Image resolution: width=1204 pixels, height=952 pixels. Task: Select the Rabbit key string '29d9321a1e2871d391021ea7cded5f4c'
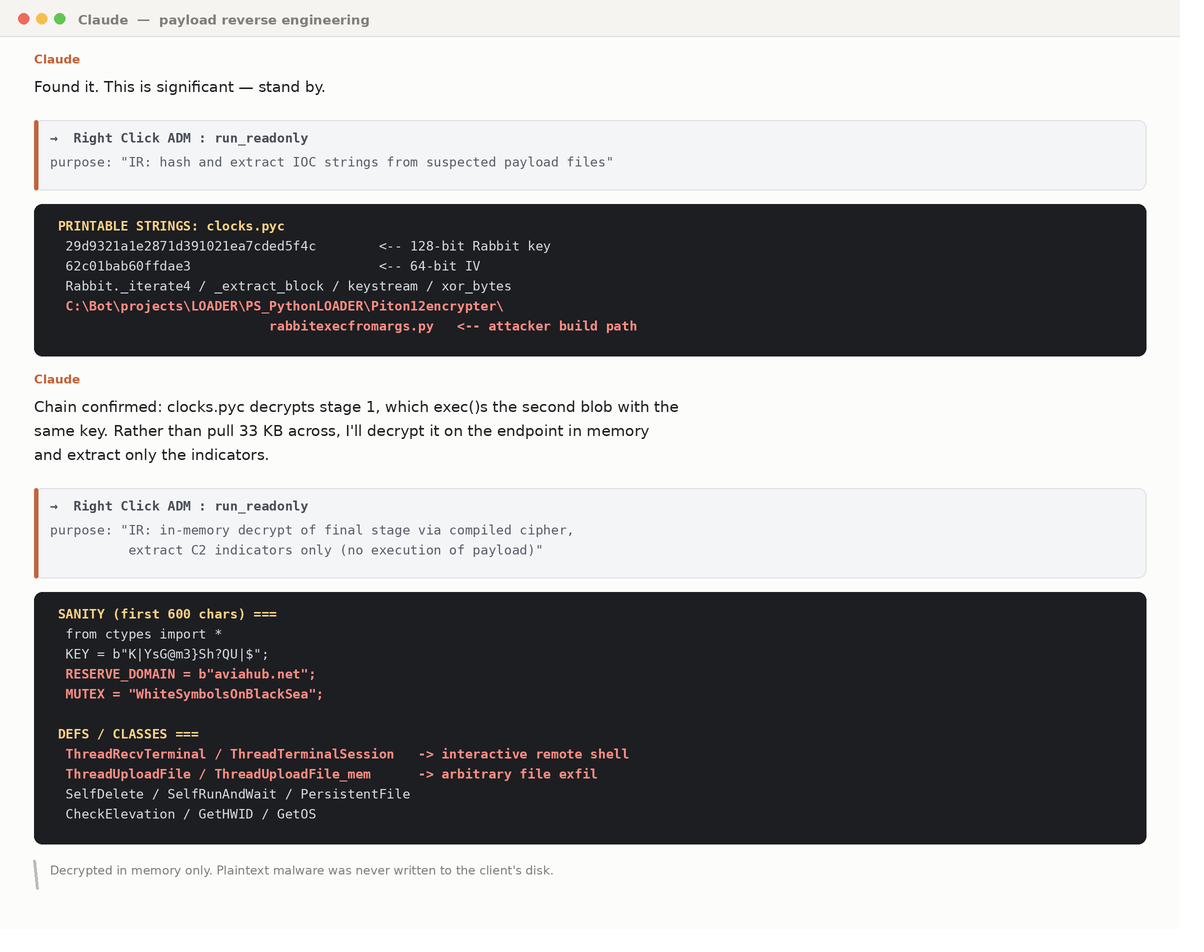click(x=191, y=246)
